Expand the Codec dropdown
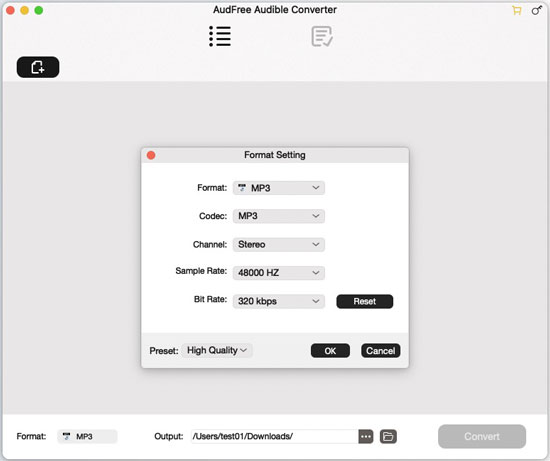Screen dimensions: 550x461 click(279, 216)
